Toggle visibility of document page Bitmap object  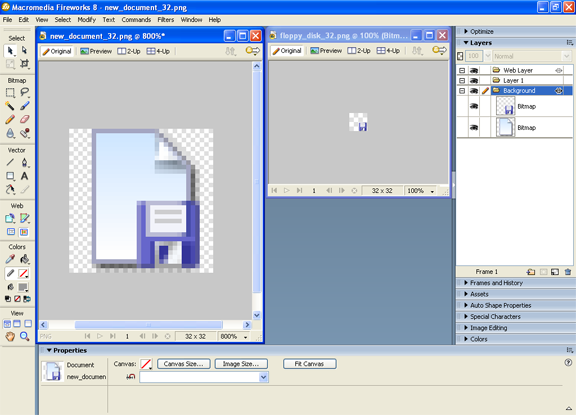(474, 127)
